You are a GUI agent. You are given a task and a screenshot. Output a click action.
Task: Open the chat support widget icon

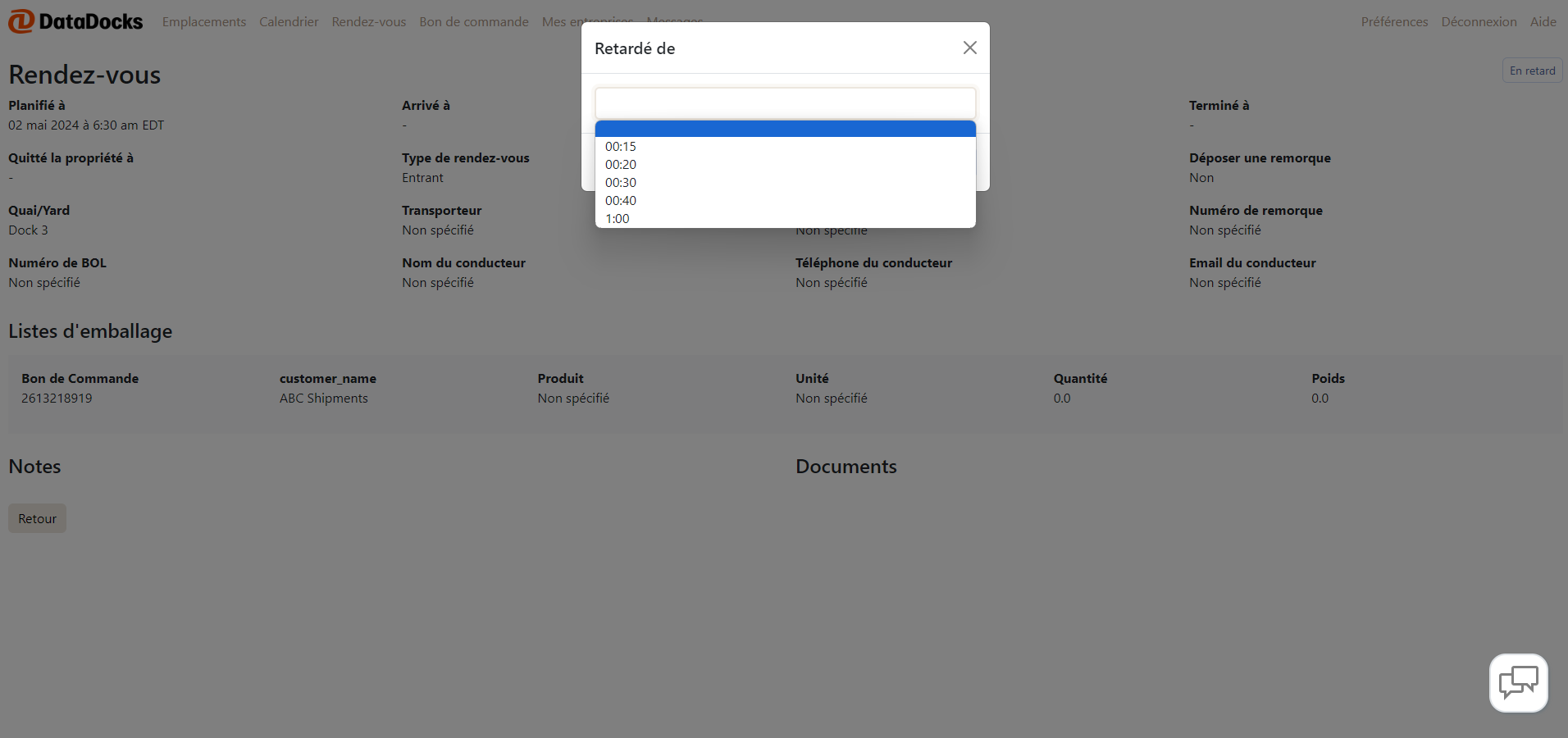(1518, 682)
